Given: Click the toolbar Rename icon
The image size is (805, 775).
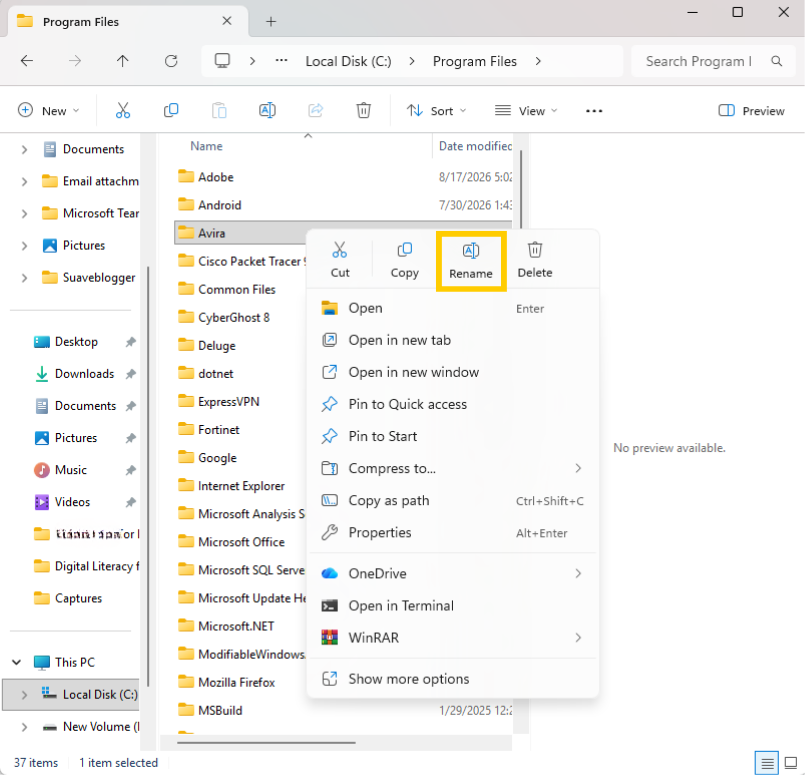Looking at the screenshot, I should (267, 110).
